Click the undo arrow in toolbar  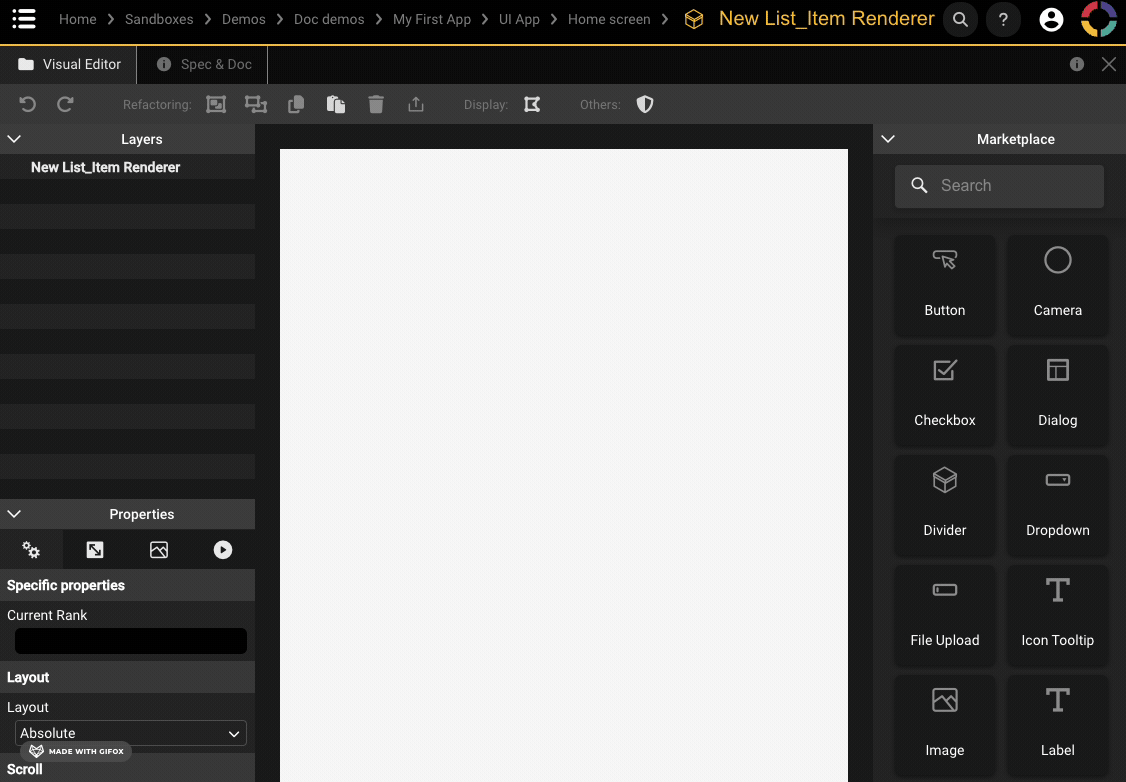(28, 104)
